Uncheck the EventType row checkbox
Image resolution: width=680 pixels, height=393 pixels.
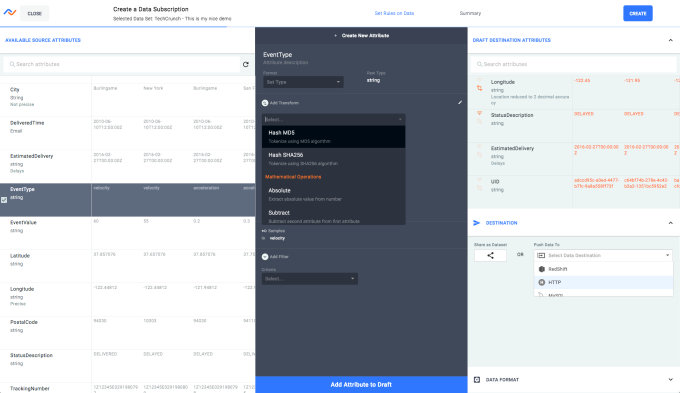tap(4, 200)
